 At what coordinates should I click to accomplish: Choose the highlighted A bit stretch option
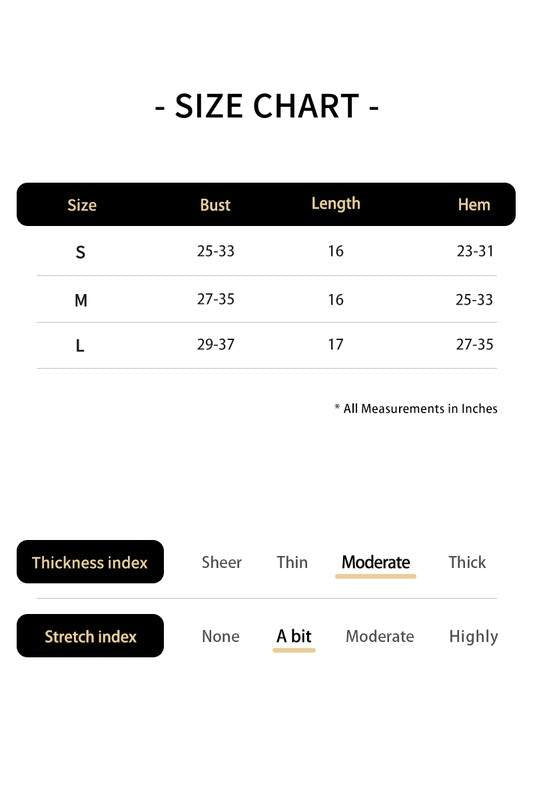coord(294,636)
